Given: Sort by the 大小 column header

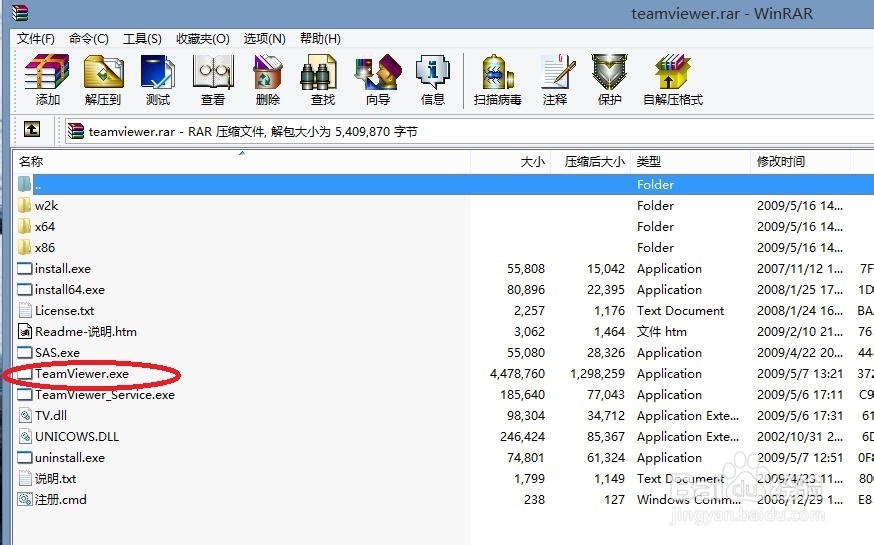Looking at the screenshot, I should (511, 162).
